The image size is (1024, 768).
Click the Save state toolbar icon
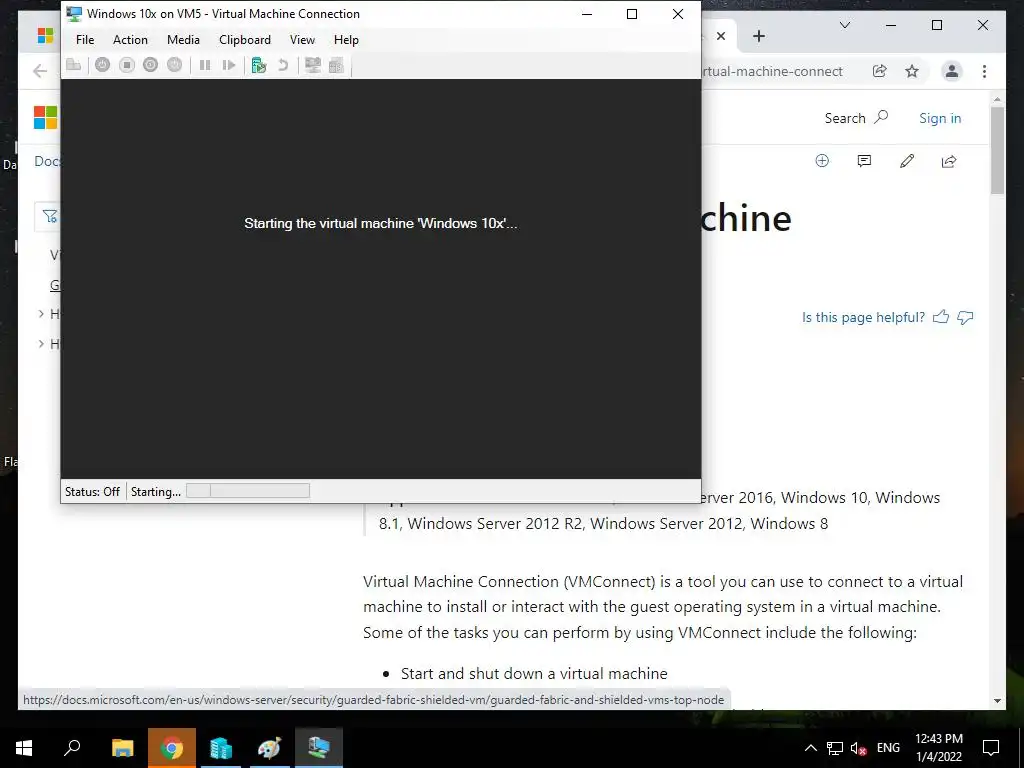coord(174,65)
